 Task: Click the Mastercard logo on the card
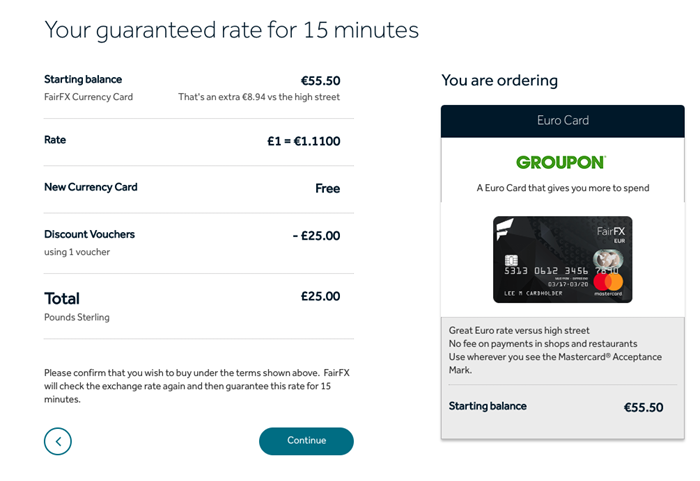608,284
